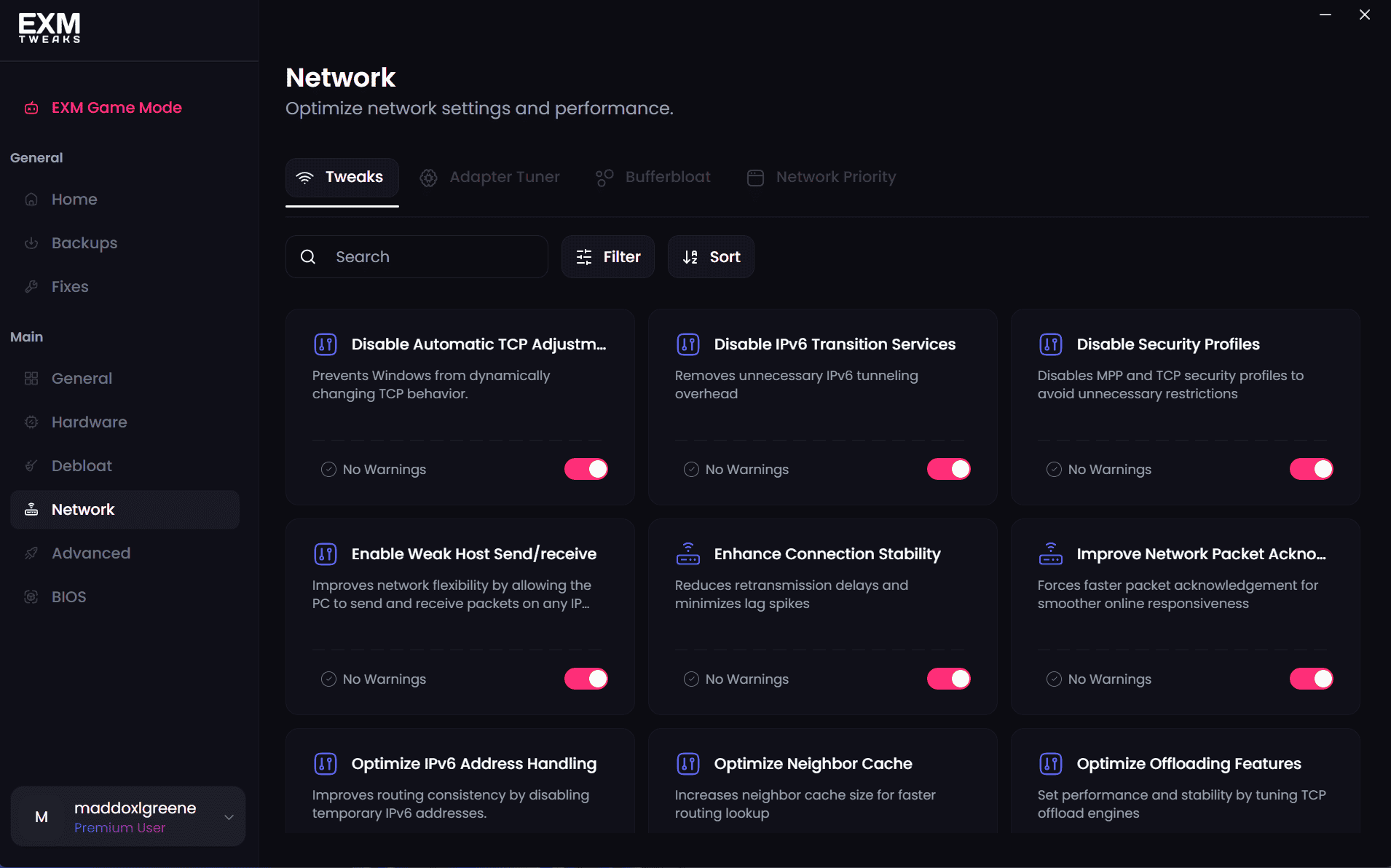Click the Debloat icon in sidebar
The image size is (1391, 868).
tap(31, 466)
